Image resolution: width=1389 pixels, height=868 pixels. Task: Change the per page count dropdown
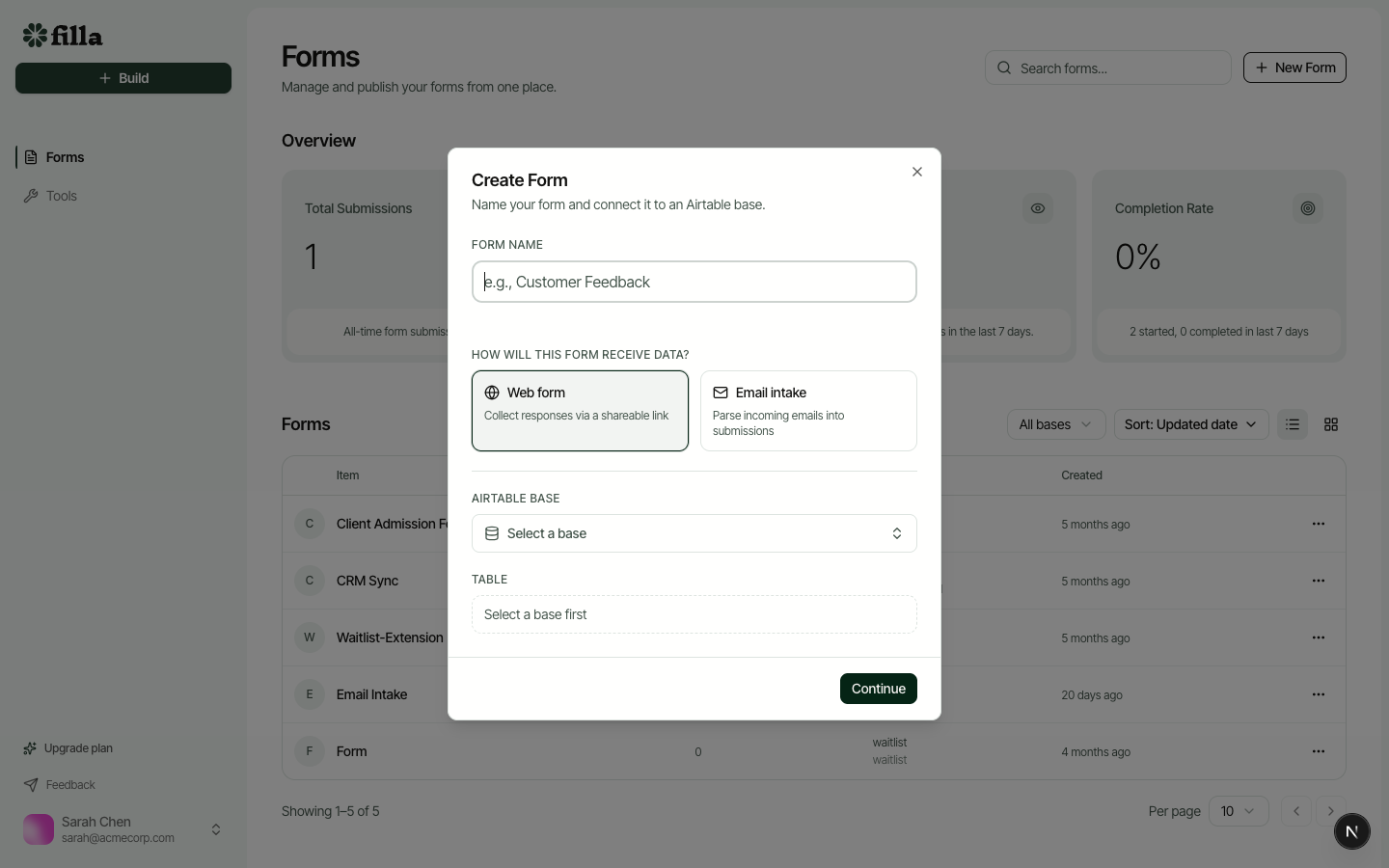[x=1239, y=811]
